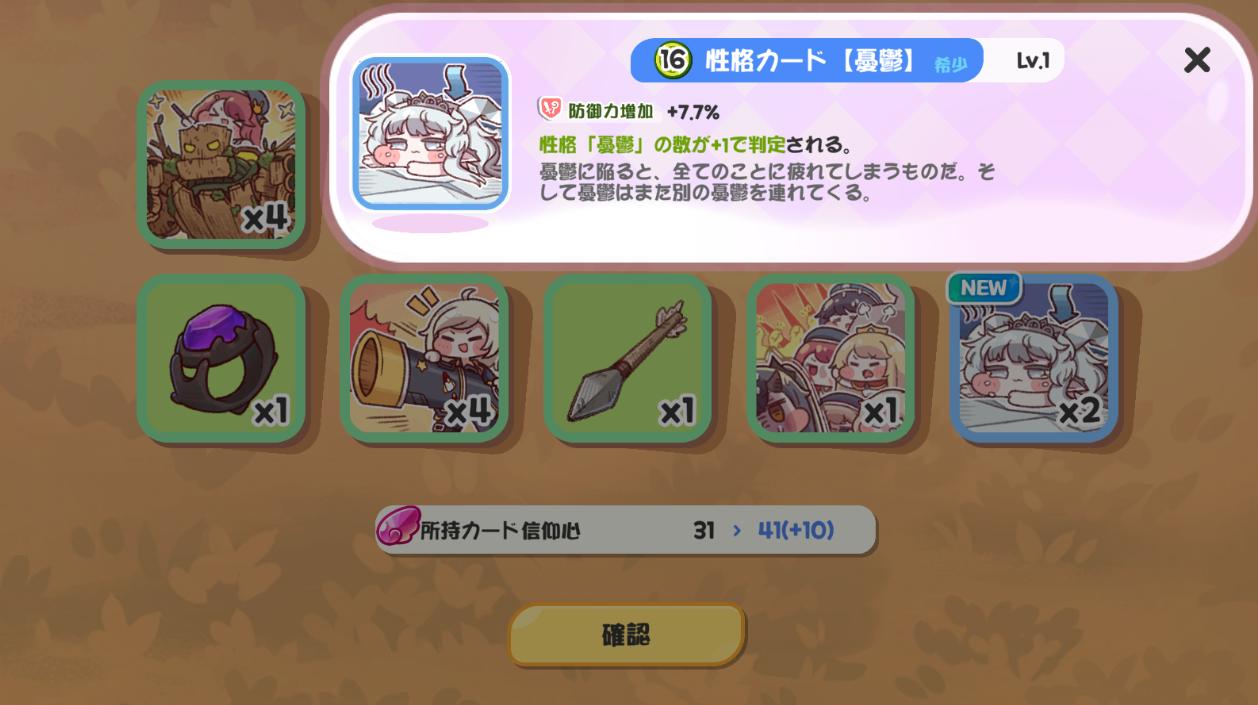
Task: Tap the 41(+10) faith value
Action: coord(796,530)
